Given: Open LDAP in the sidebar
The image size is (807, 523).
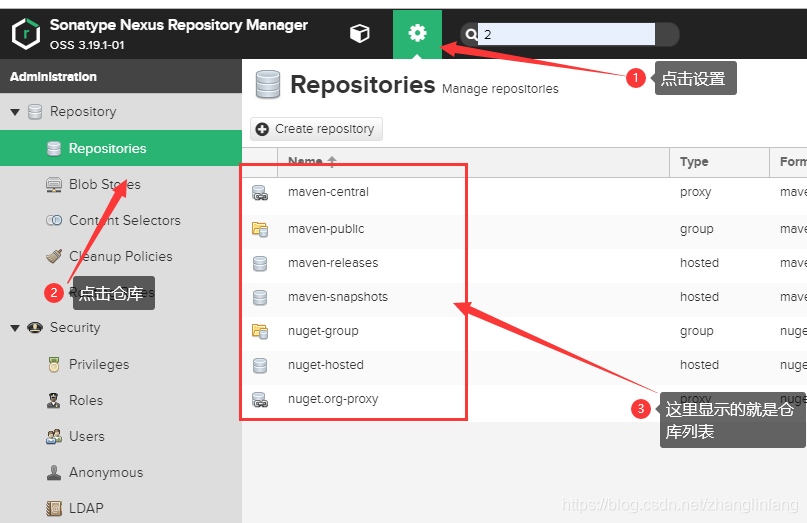Looking at the screenshot, I should pos(86,509).
